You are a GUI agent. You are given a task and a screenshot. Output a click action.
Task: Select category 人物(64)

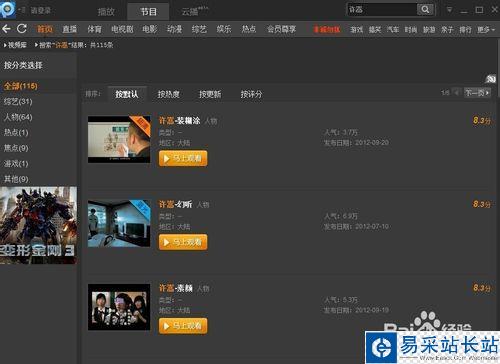pyautogui.click(x=18, y=117)
